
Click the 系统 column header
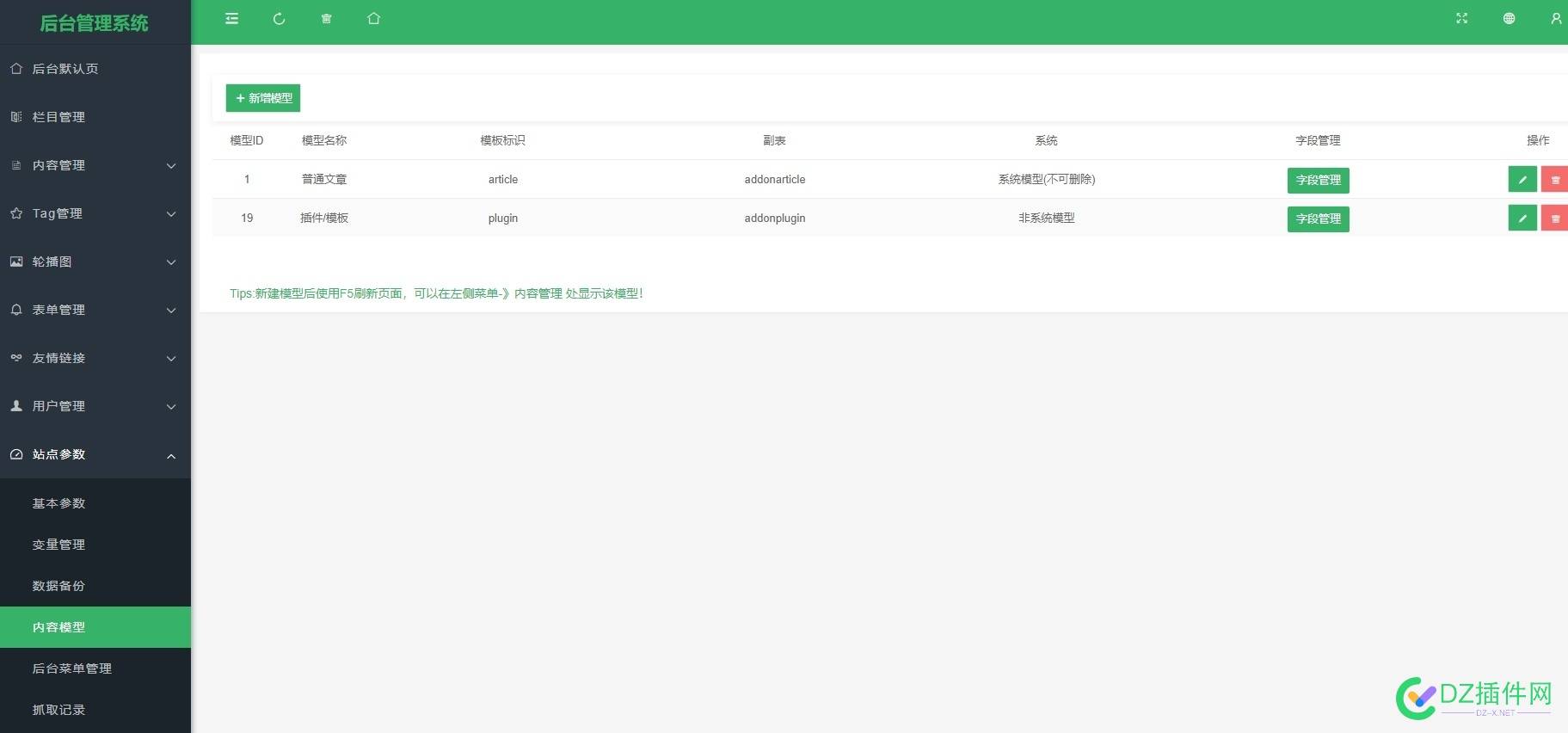(x=1047, y=140)
